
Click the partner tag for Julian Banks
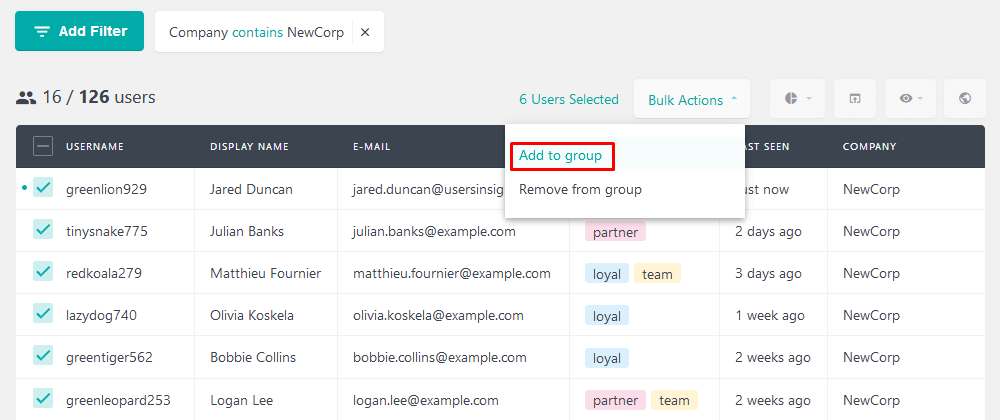point(615,232)
